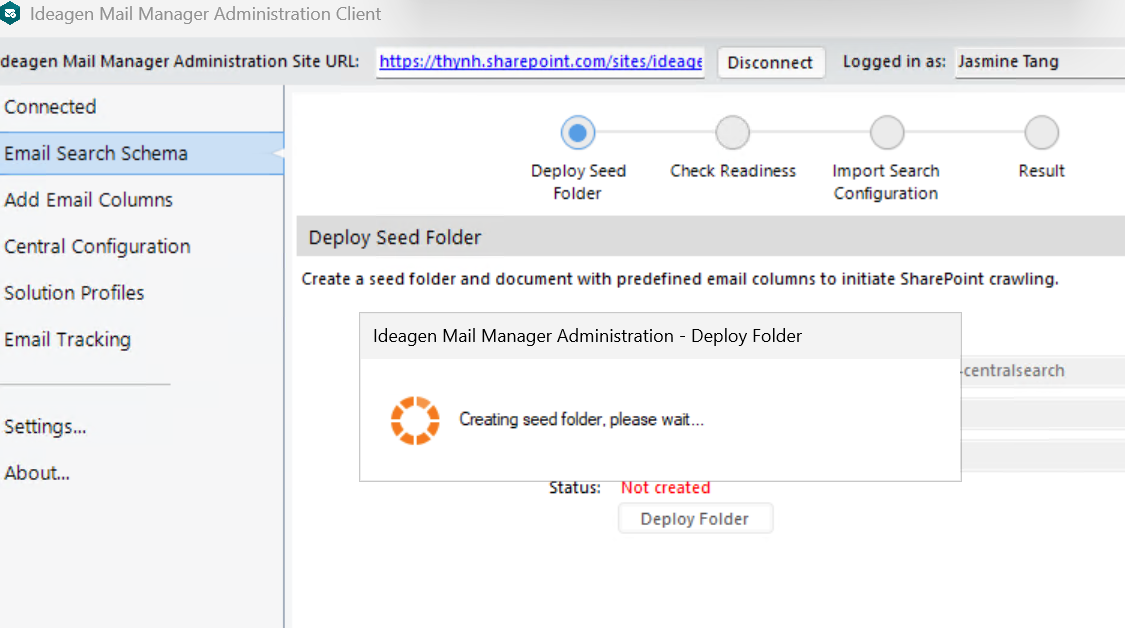Screen dimensions: 1125x628
Task: Click the Deploy Folder button
Action: pyautogui.click(x=695, y=518)
